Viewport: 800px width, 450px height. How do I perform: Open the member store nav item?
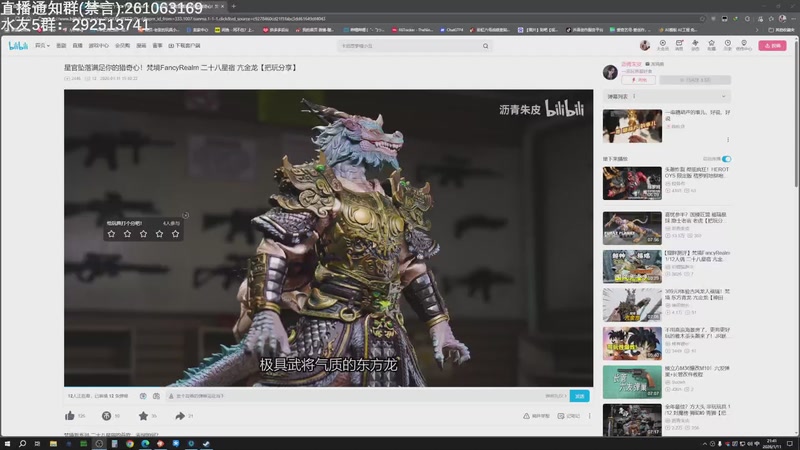pos(122,46)
